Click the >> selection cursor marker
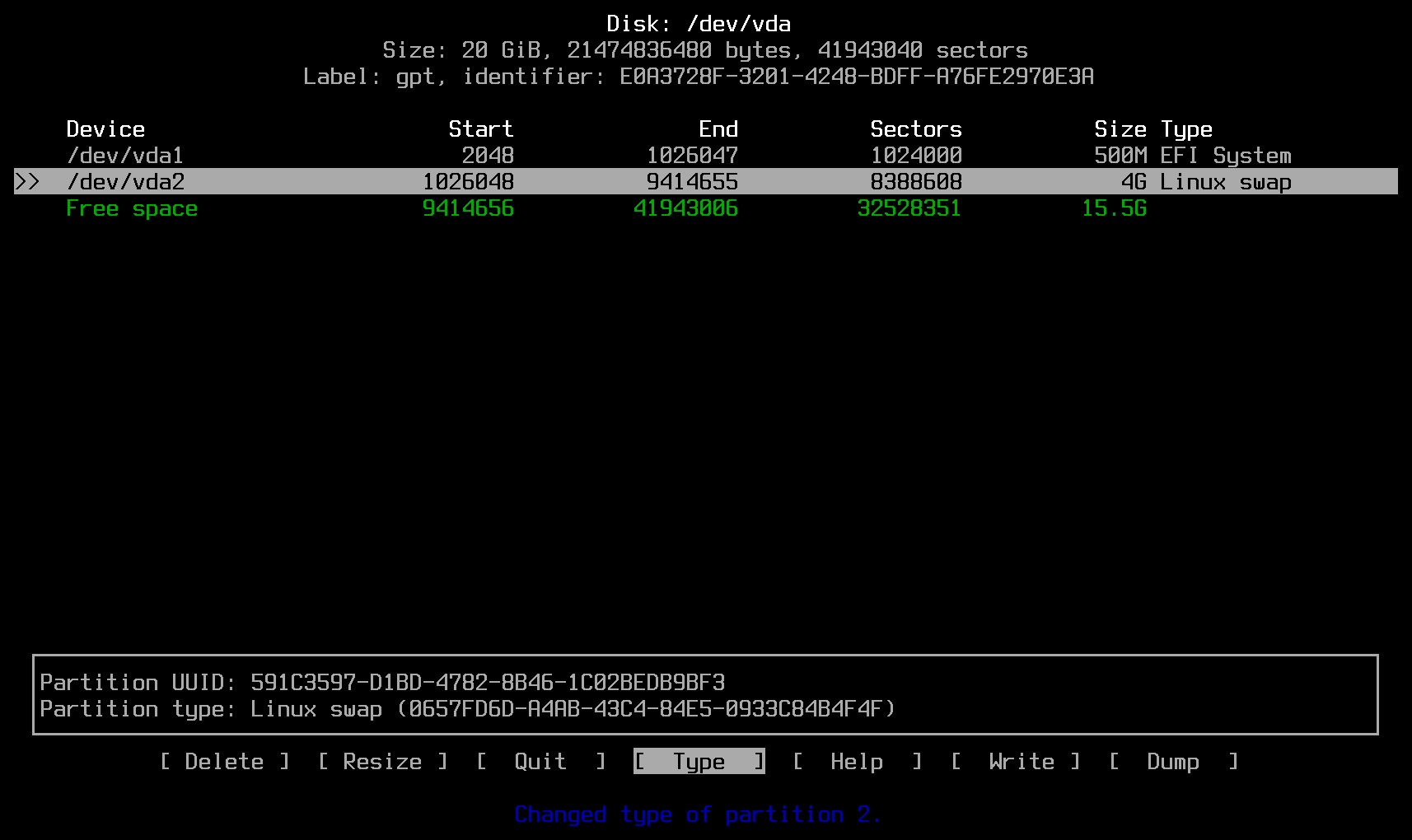1412x840 pixels. 26,182
